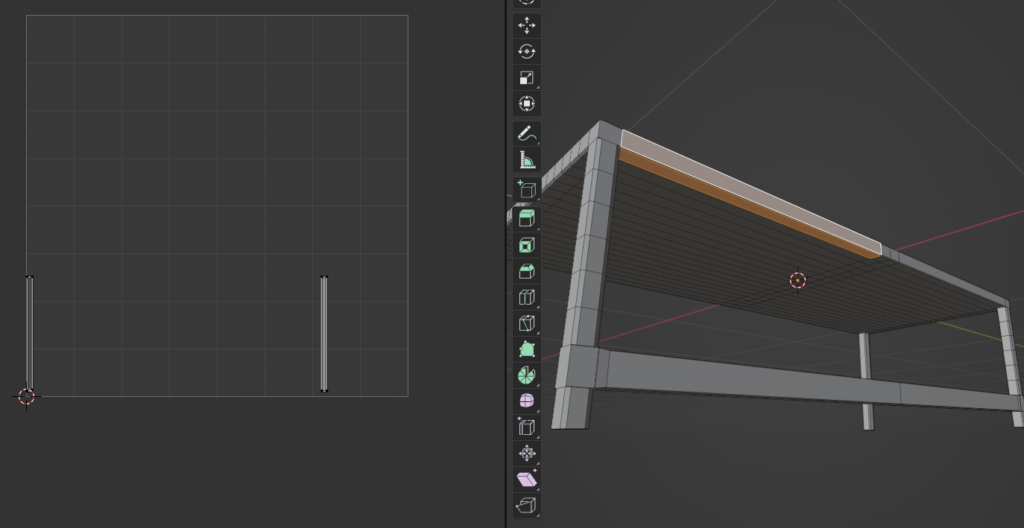This screenshot has height=528, width=1024.
Task: Pick the Shrink/Fatten tool
Action: [526, 454]
